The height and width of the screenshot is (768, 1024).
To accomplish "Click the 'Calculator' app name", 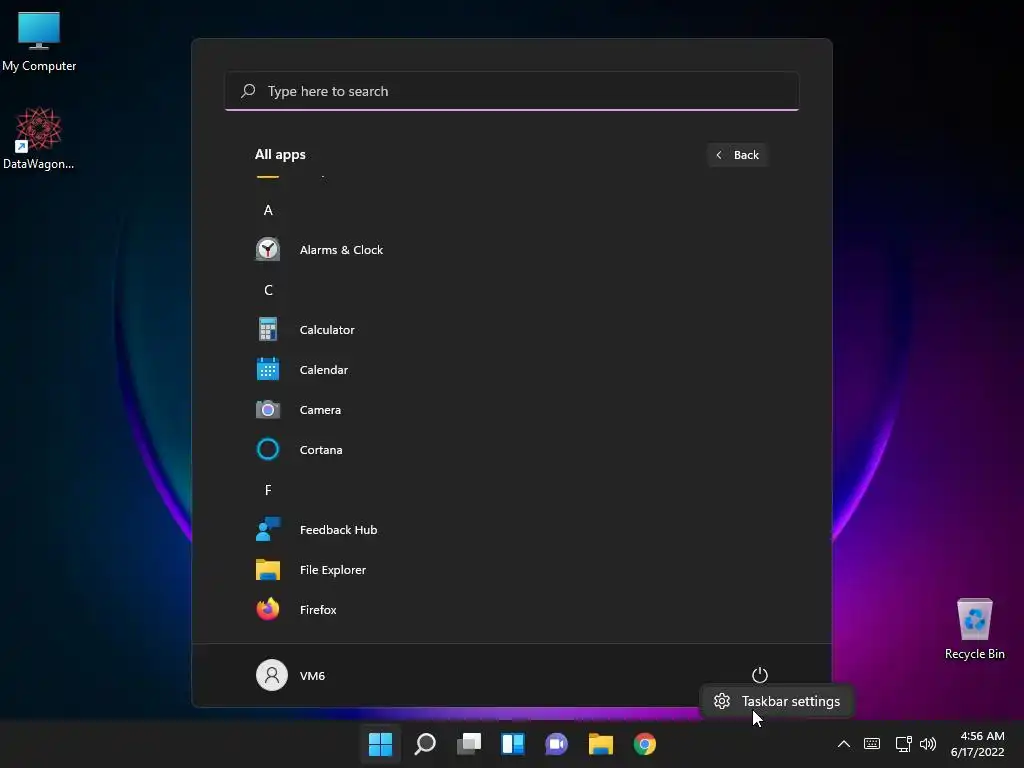I will click(327, 329).
